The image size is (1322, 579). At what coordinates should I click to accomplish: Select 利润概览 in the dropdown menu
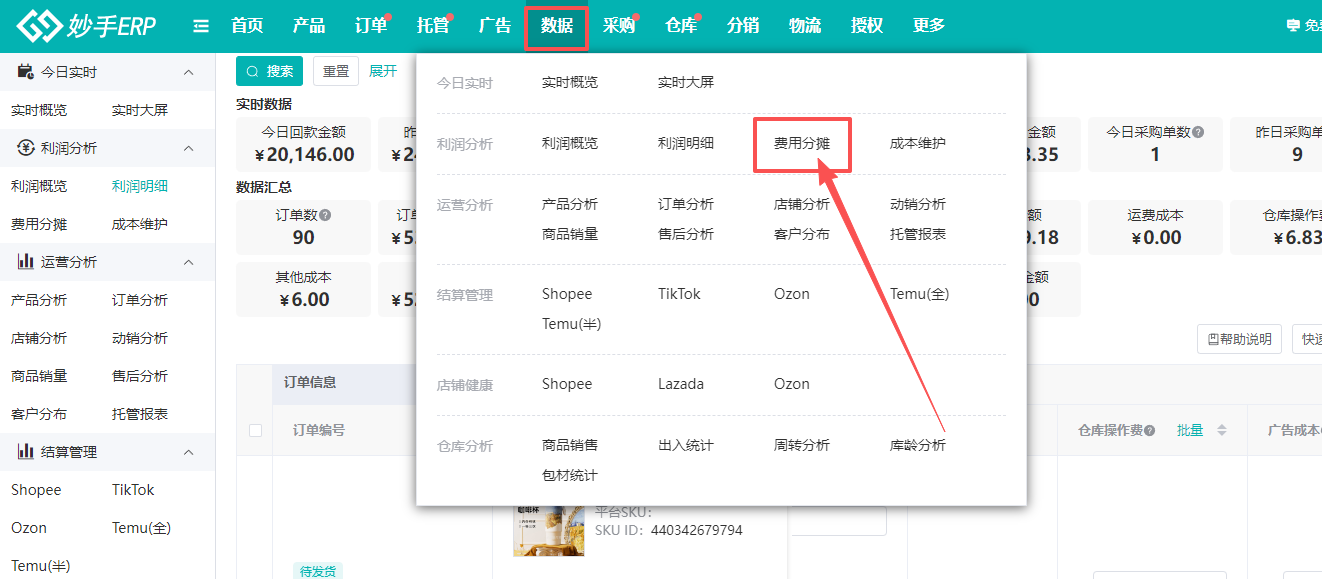pyautogui.click(x=570, y=143)
